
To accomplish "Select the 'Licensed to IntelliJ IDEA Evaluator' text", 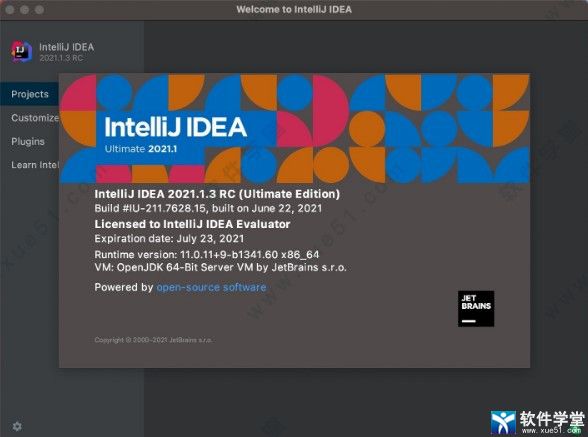I will pyautogui.click(x=192, y=224).
